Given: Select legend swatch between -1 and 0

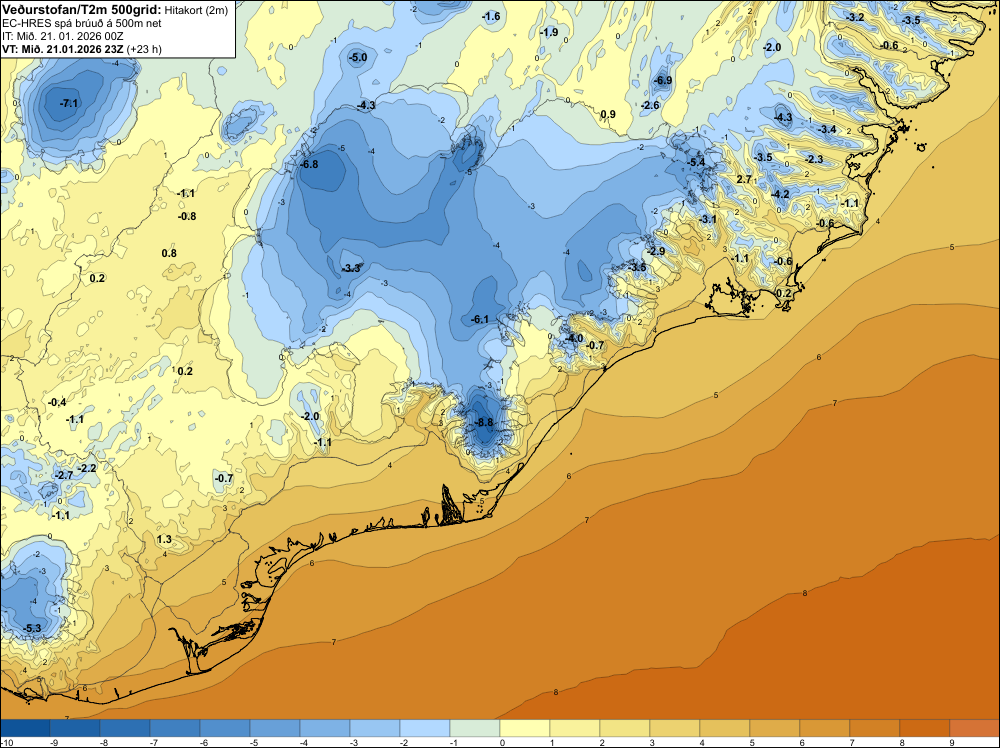Looking at the screenshot, I should coord(474,728).
